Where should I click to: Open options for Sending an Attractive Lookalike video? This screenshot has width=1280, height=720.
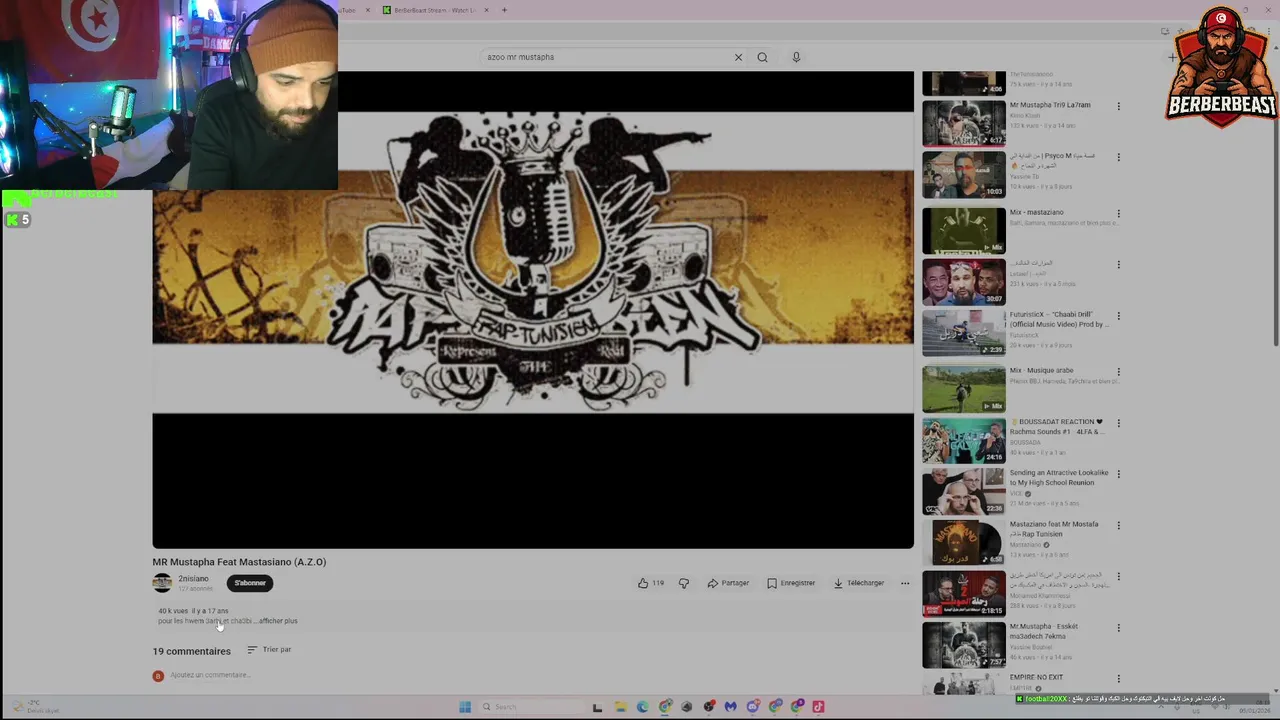(x=1118, y=474)
